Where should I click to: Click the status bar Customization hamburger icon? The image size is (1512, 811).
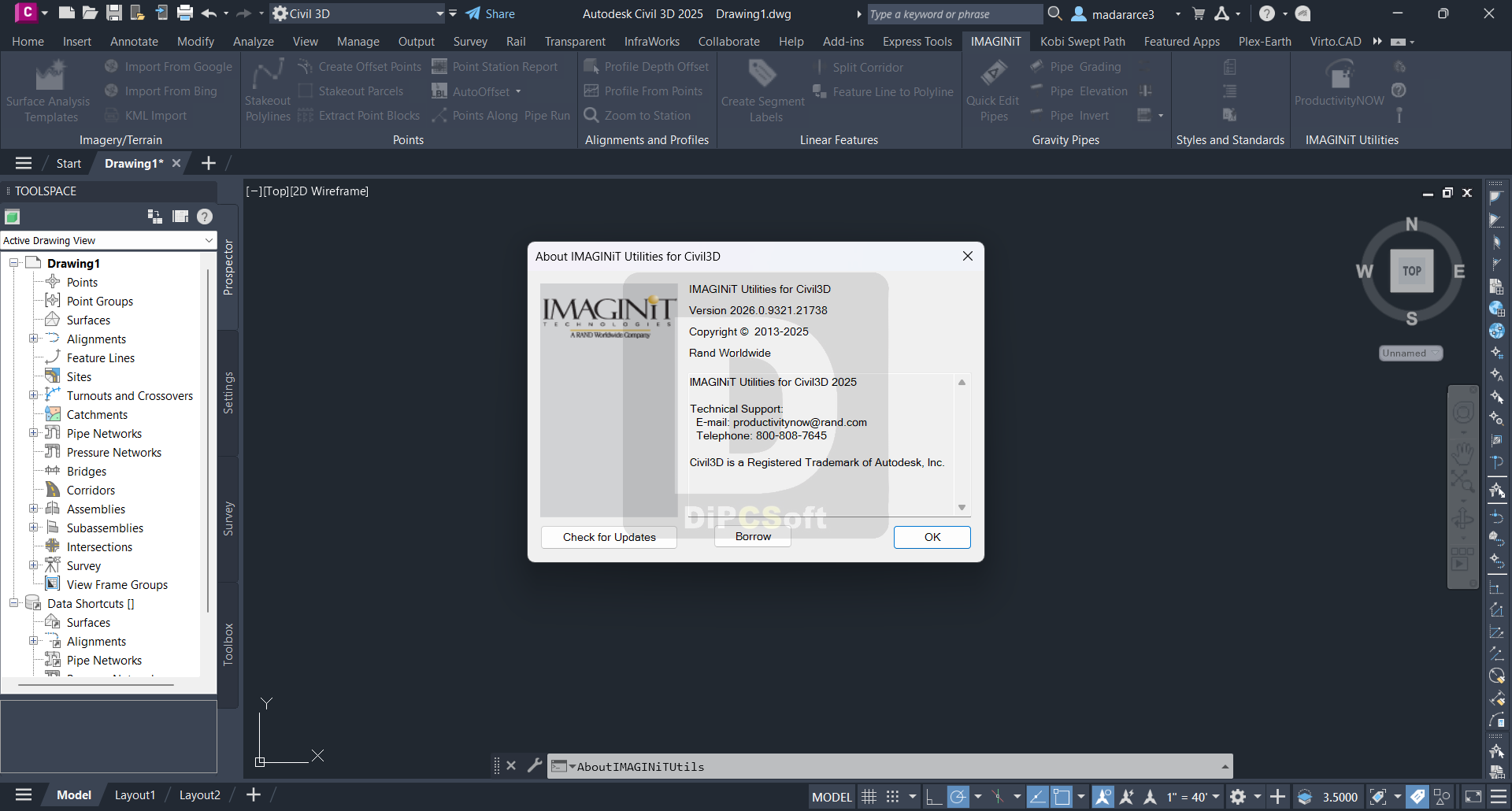(x=1499, y=797)
